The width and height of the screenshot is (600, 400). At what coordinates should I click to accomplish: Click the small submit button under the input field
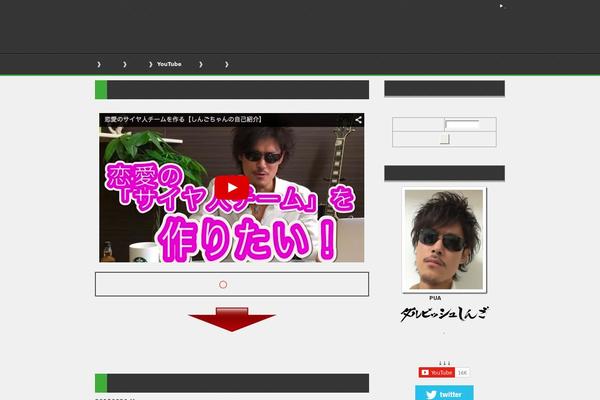(x=445, y=139)
